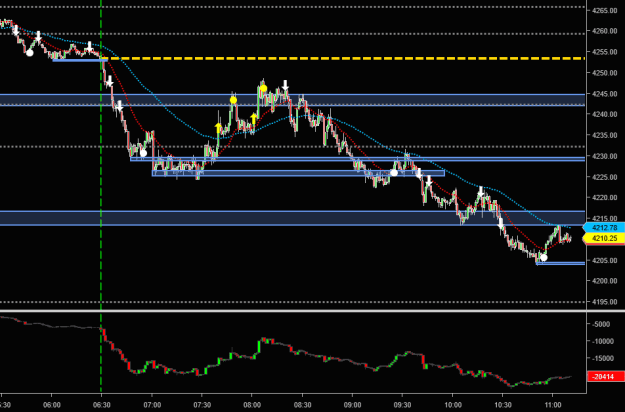
Task: Click the white down arrow near 10:15
Action: point(481,191)
